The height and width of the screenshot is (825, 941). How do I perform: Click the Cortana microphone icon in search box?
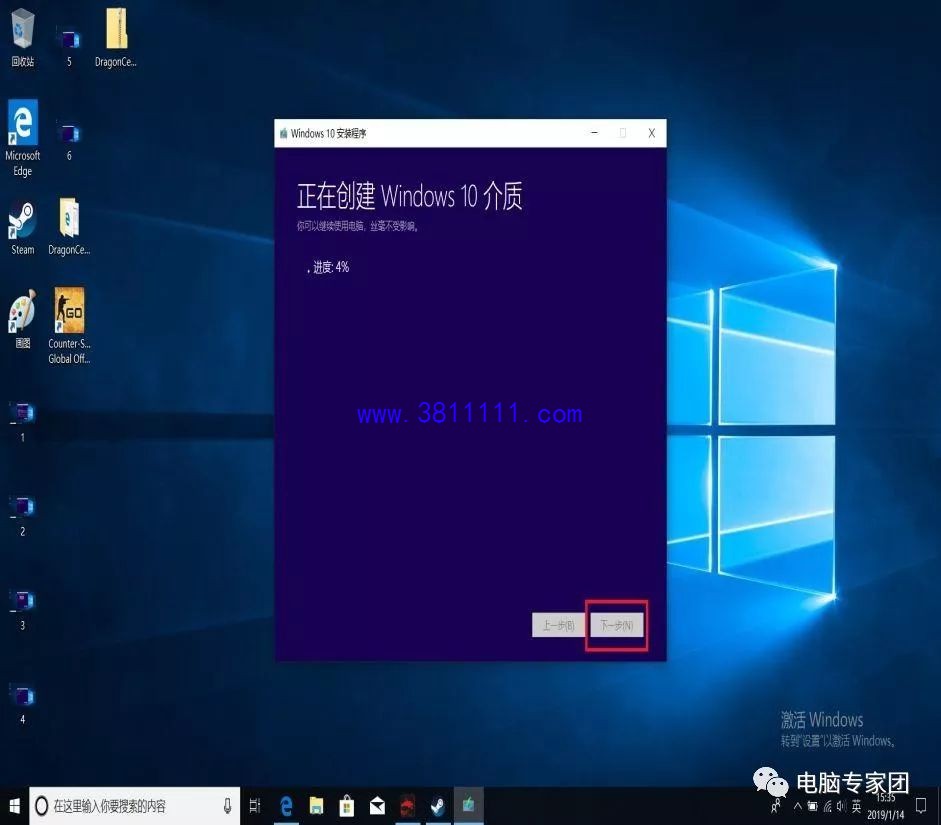(x=227, y=806)
